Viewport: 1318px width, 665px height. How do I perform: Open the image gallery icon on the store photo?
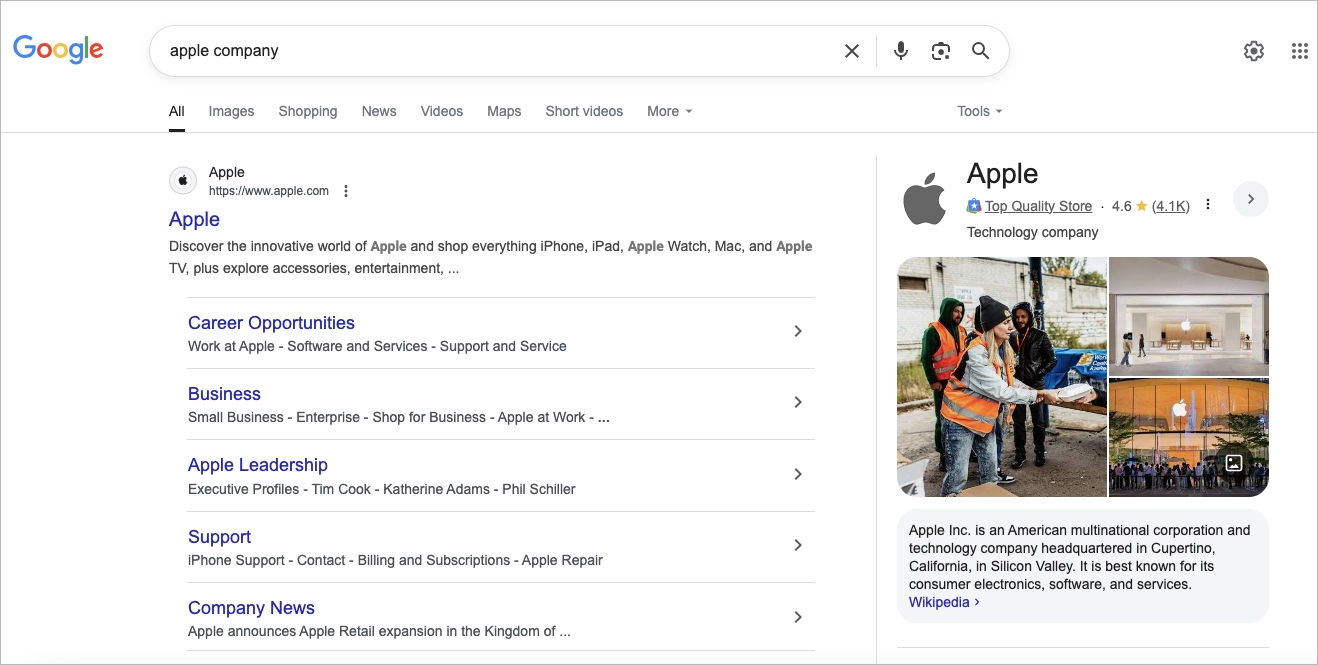tap(1235, 462)
